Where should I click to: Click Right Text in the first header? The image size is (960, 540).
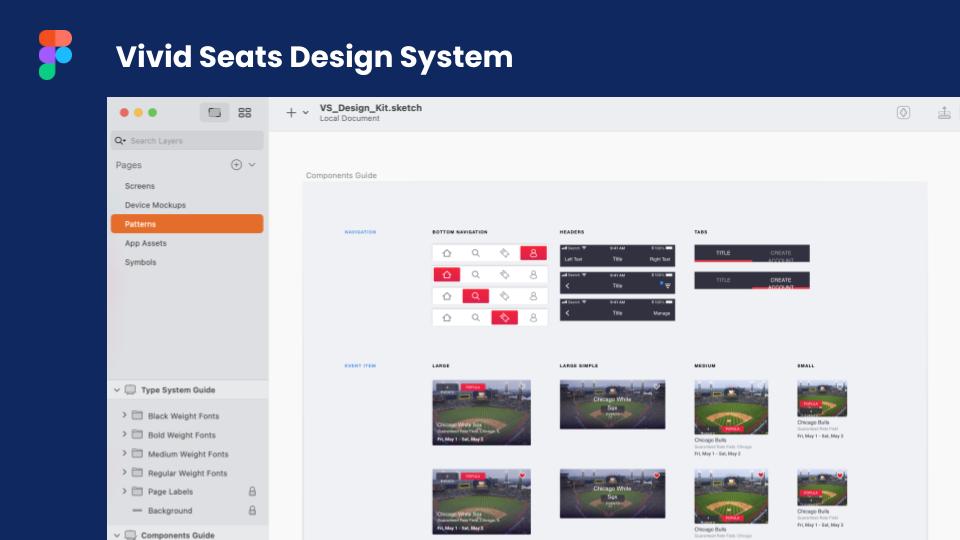pyautogui.click(x=660, y=260)
